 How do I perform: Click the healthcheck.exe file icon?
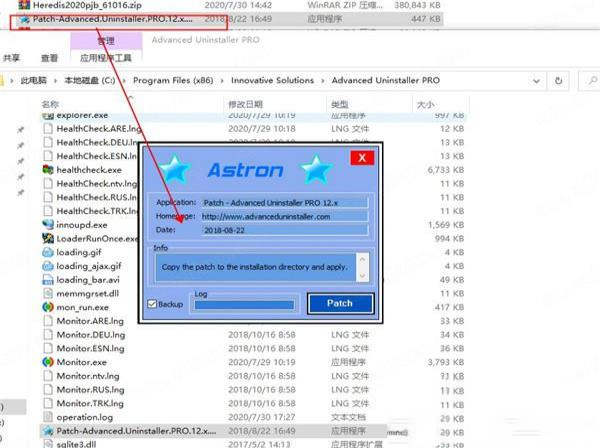tap(47, 170)
